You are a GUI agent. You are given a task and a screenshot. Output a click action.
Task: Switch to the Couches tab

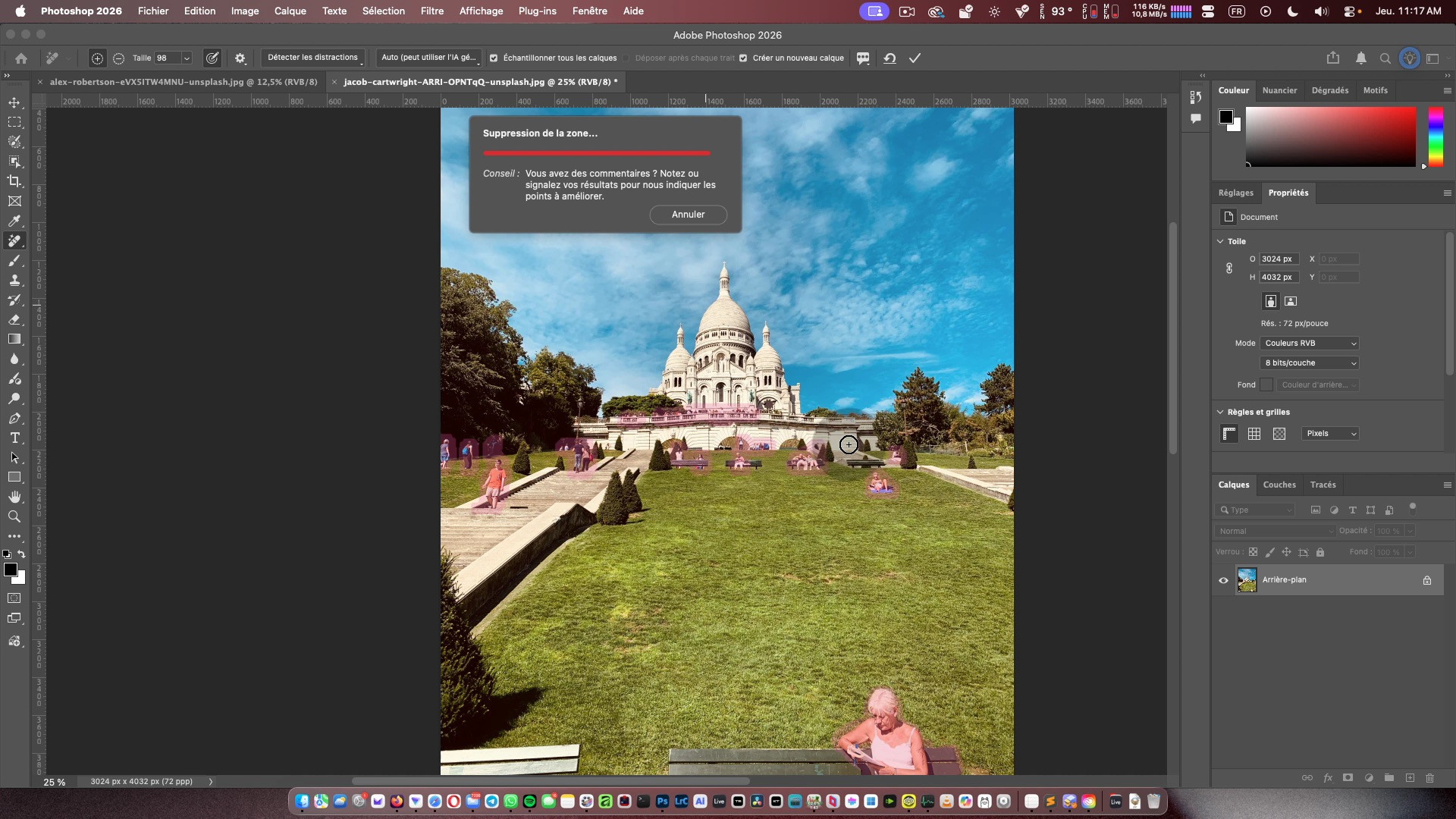[x=1279, y=485]
